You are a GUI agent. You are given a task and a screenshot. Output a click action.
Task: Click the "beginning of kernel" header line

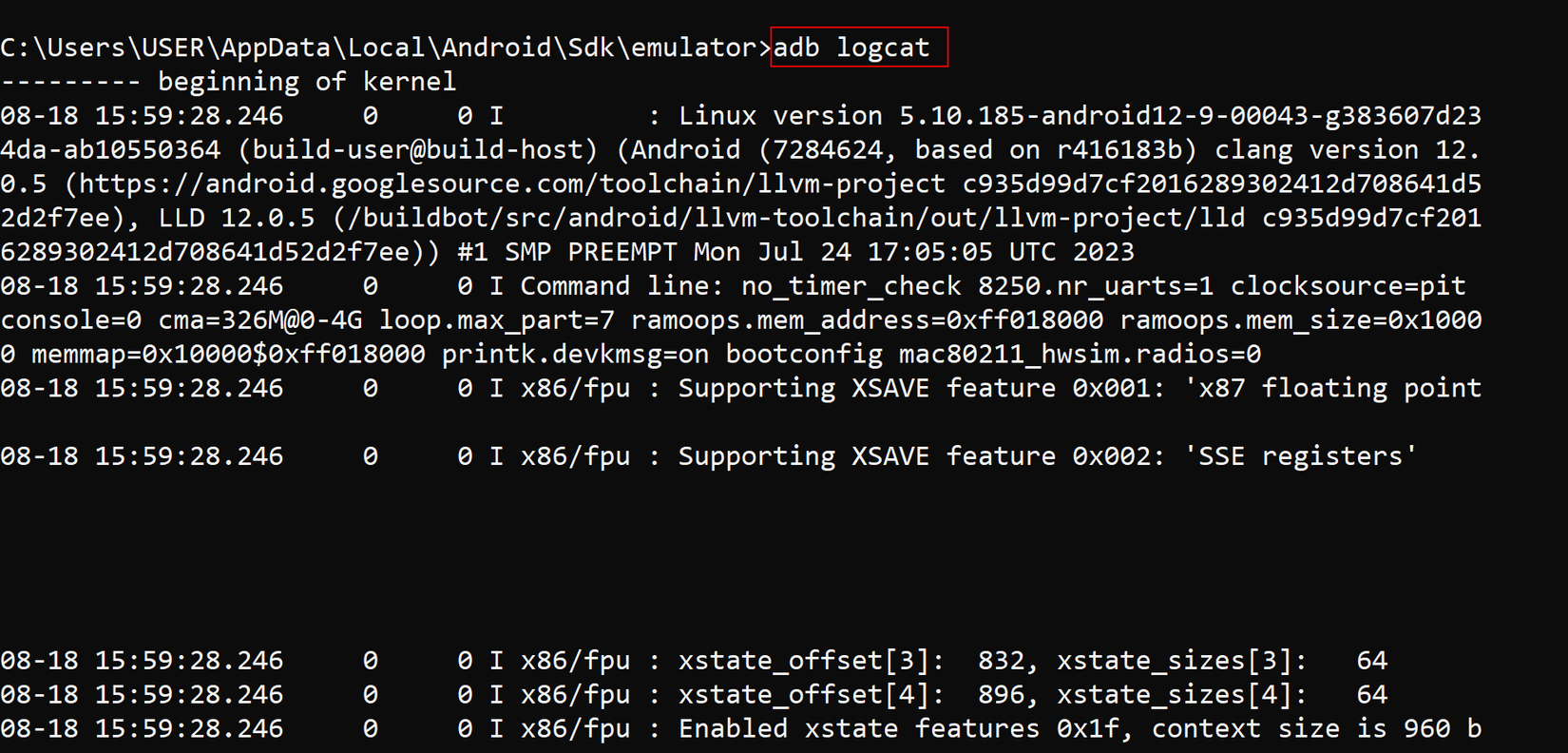(x=306, y=82)
